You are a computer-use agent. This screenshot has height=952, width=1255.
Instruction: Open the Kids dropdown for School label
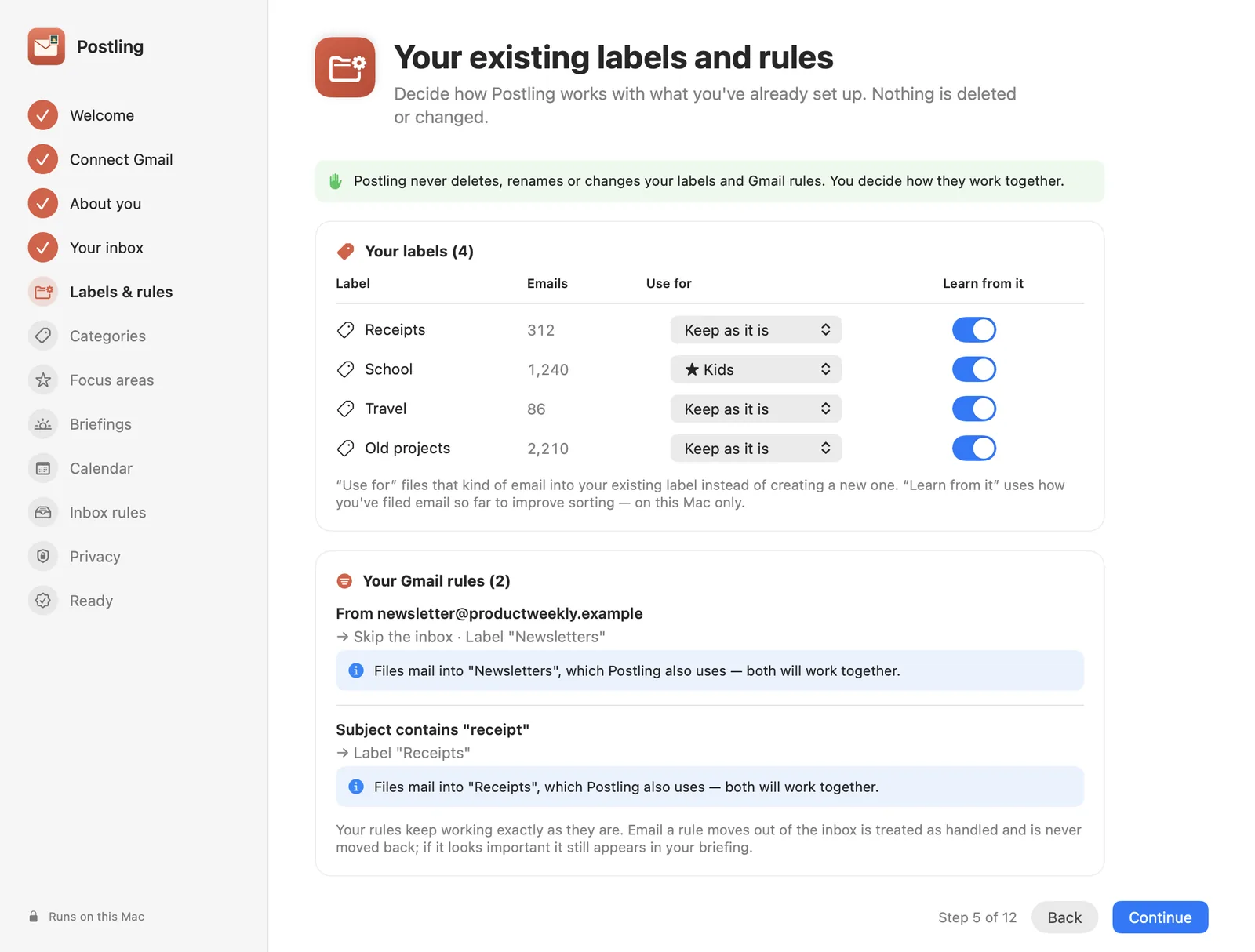coord(756,369)
